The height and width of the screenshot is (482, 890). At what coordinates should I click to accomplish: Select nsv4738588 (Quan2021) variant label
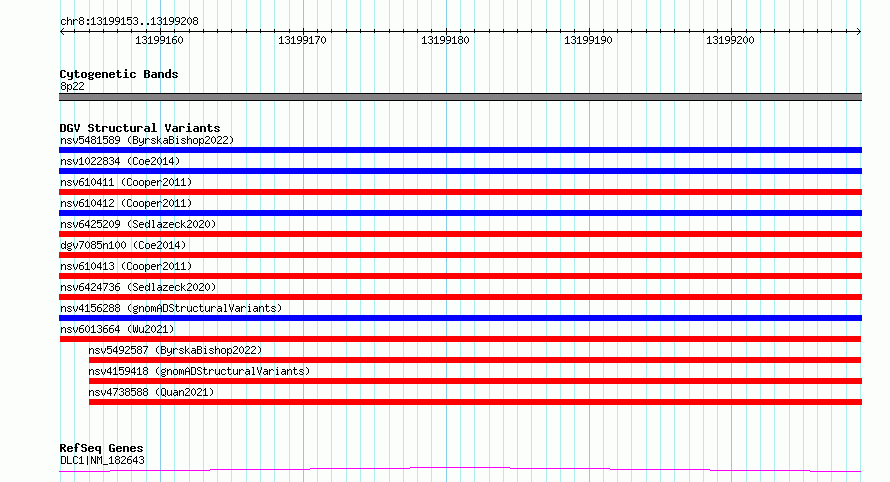point(151,392)
